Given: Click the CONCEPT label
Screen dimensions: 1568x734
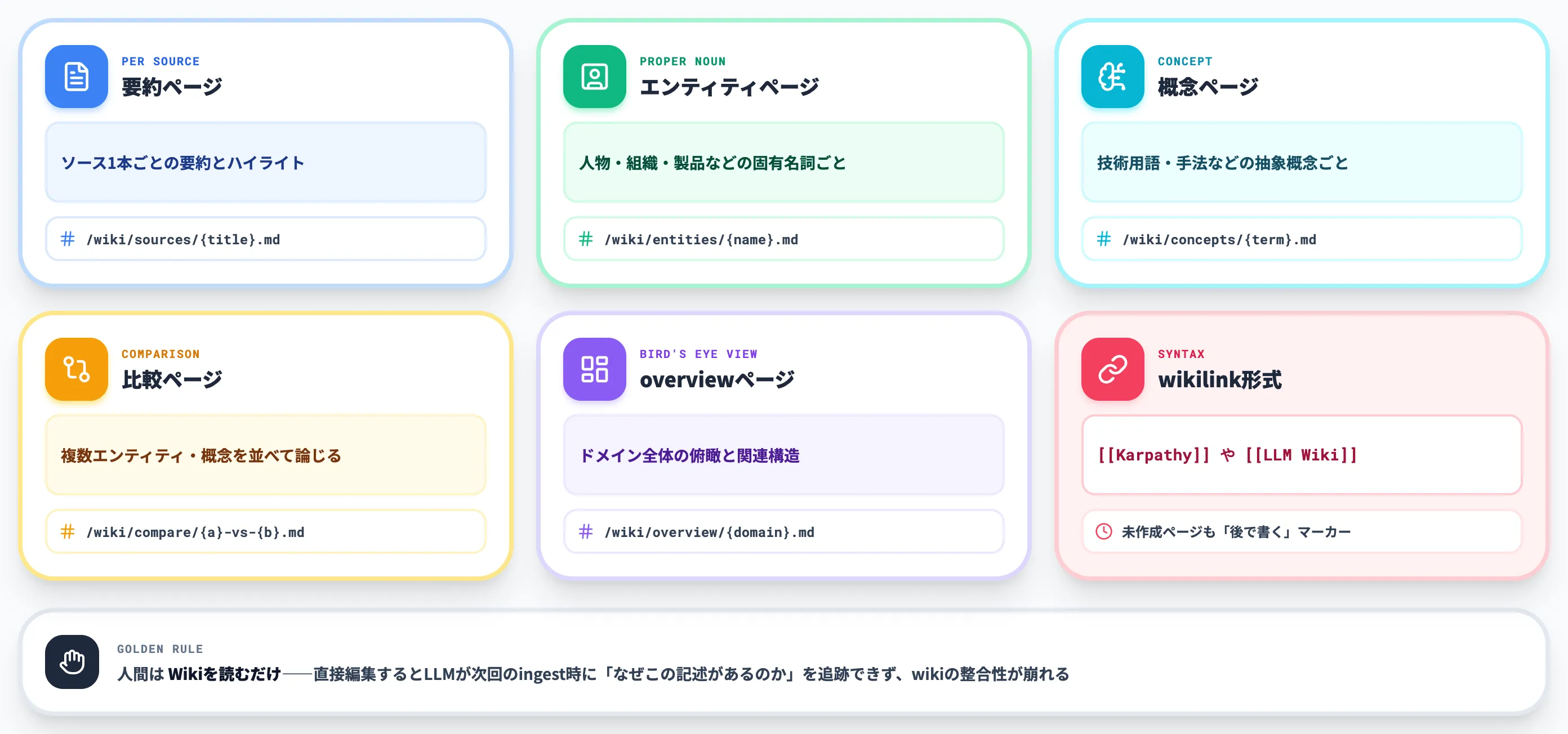Looking at the screenshot, I should click(x=1184, y=61).
